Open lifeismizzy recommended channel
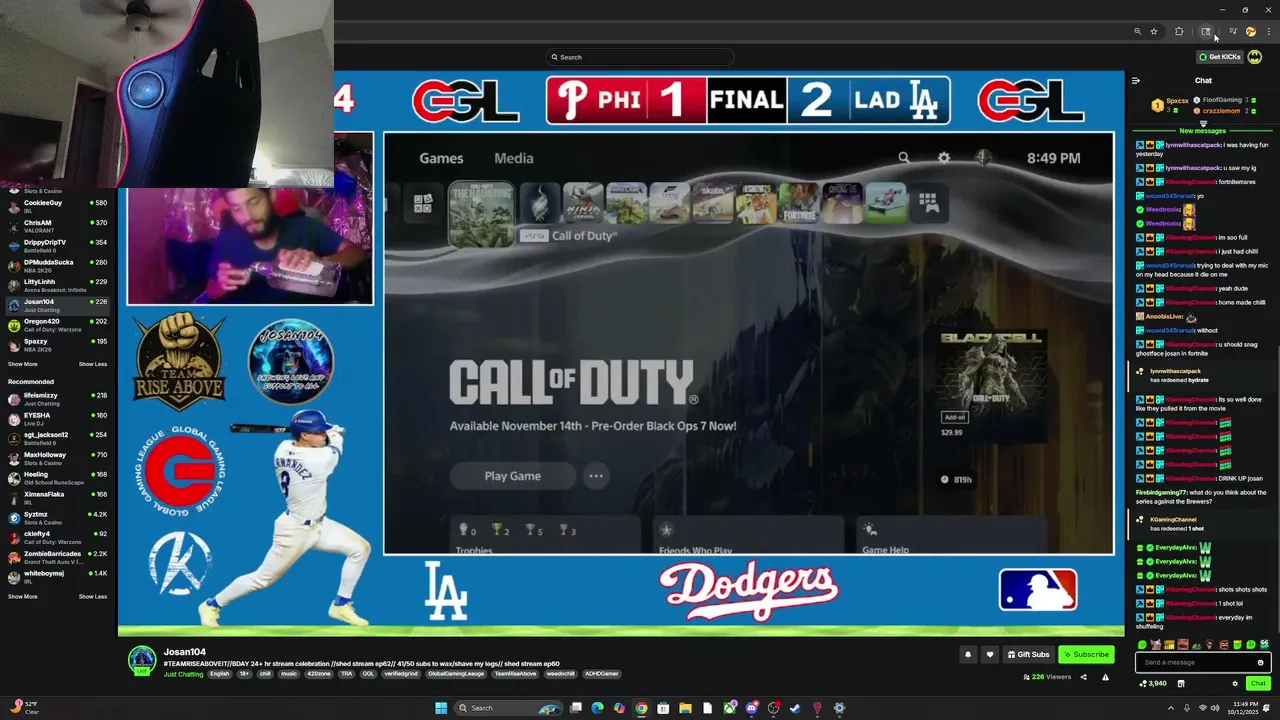1280x720 pixels. pos(58,398)
